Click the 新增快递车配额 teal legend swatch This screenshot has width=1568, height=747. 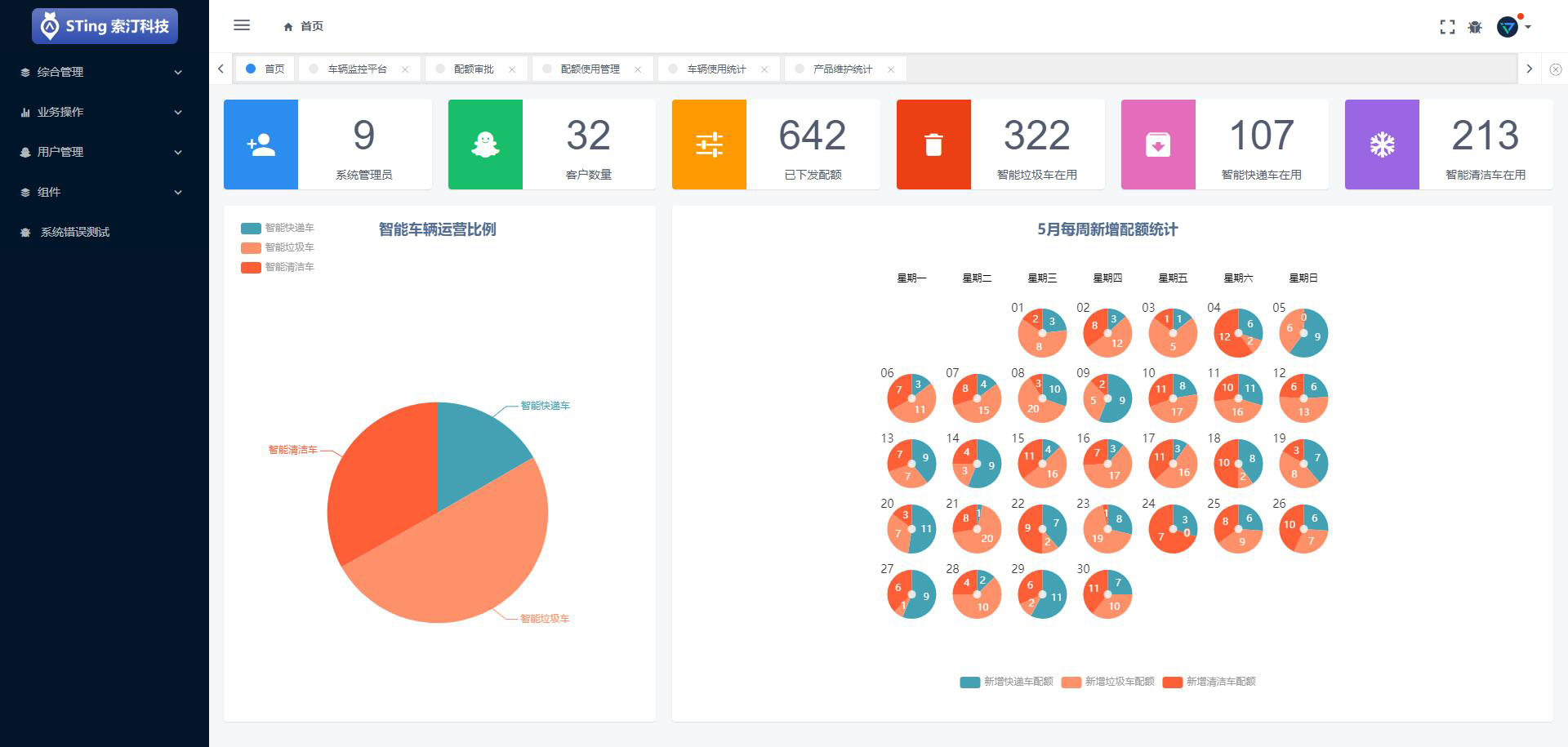coord(969,683)
